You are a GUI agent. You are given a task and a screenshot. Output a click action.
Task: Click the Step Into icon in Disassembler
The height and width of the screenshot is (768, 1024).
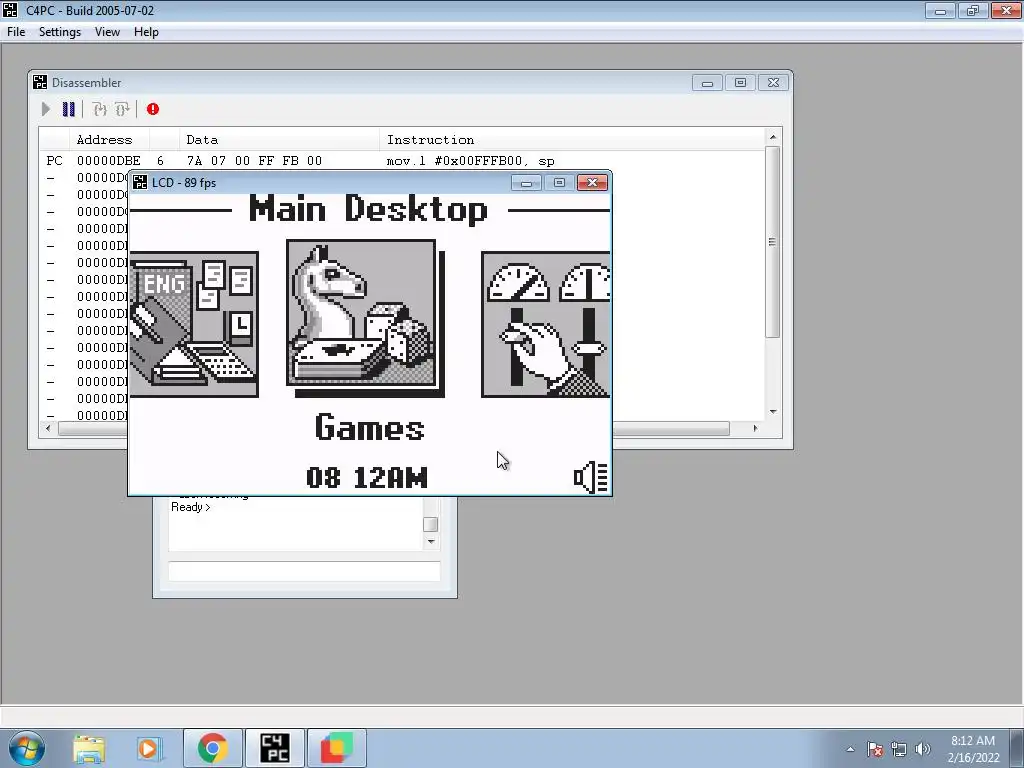pos(99,109)
